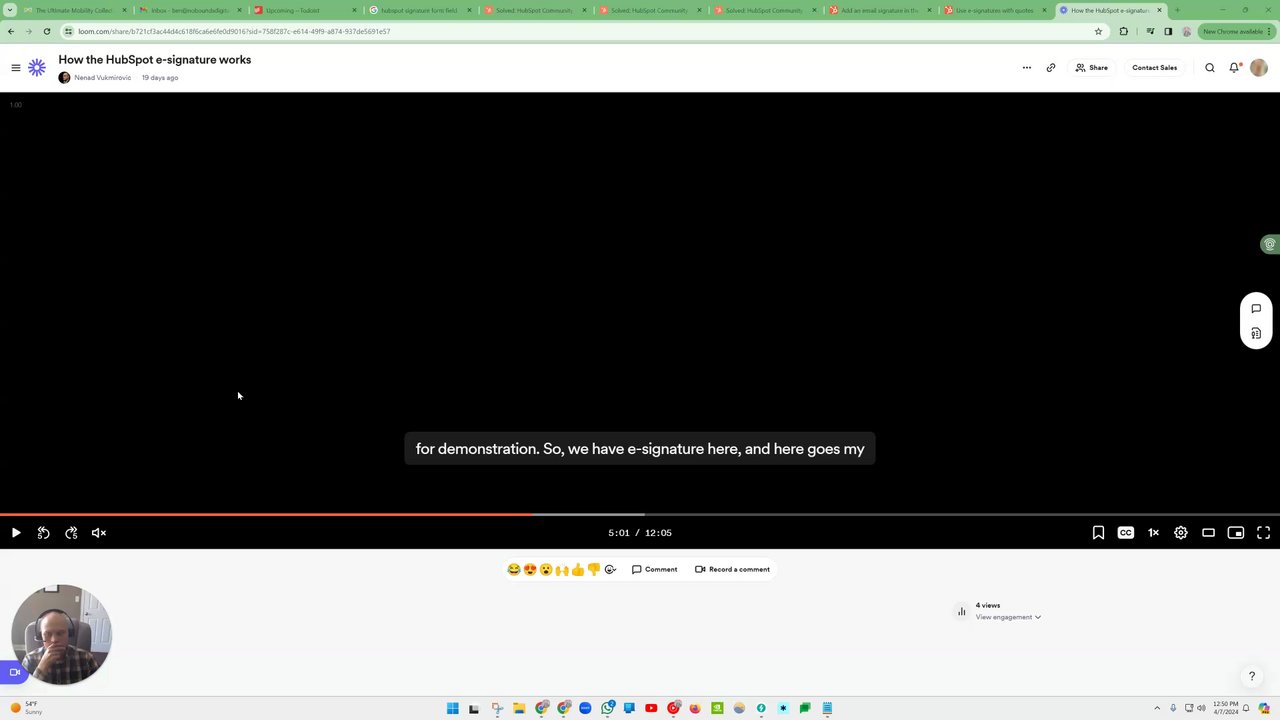1280x720 pixels.
Task: React with the laughing emoji
Action: coord(514,570)
